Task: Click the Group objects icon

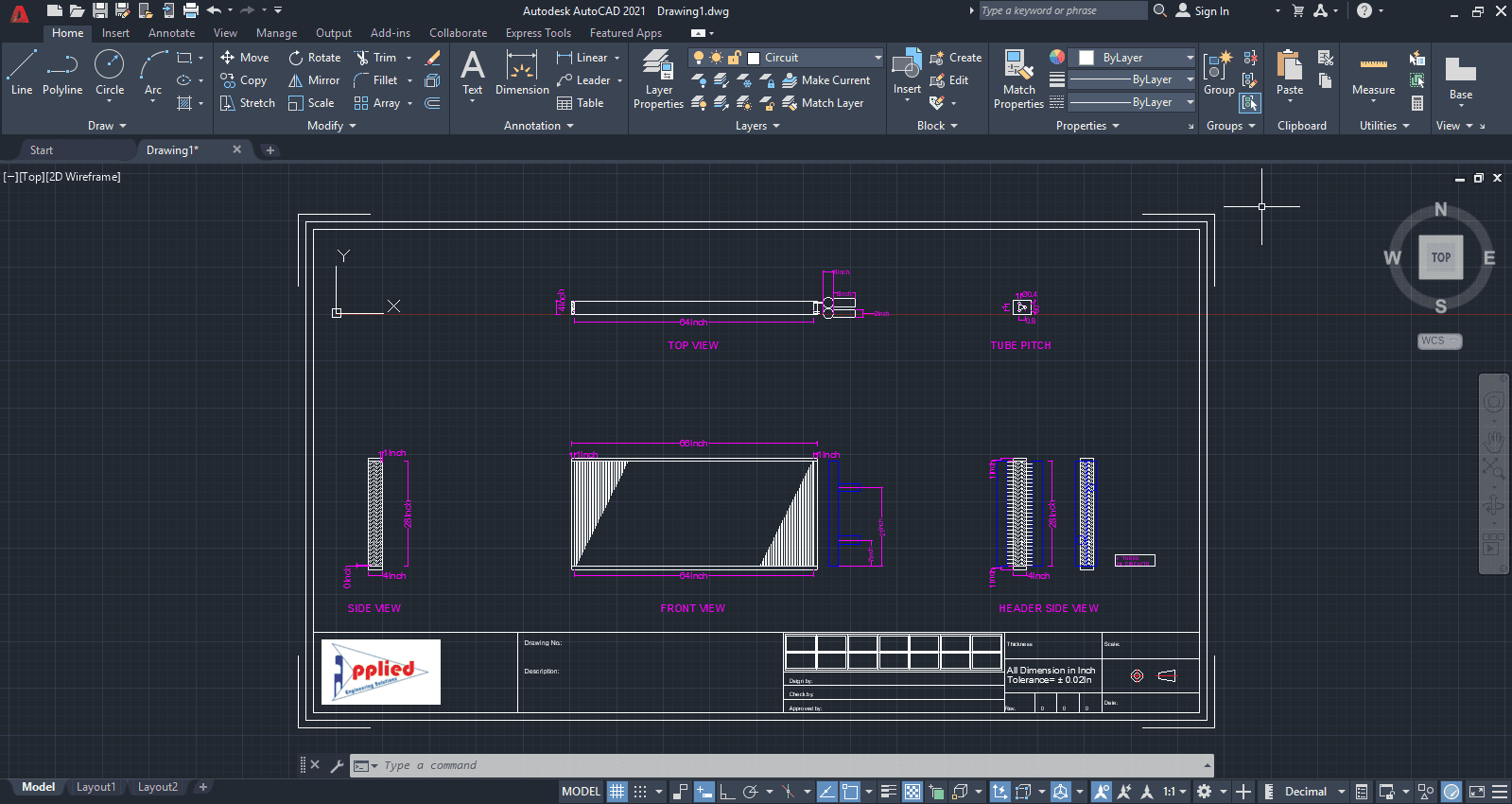Action: (1219, 73)
